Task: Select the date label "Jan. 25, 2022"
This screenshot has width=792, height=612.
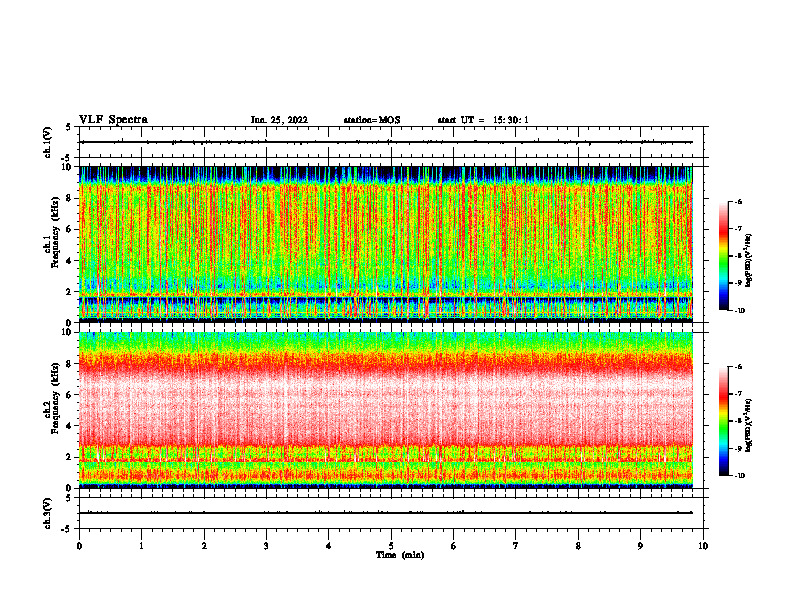Action: point(279,120)
